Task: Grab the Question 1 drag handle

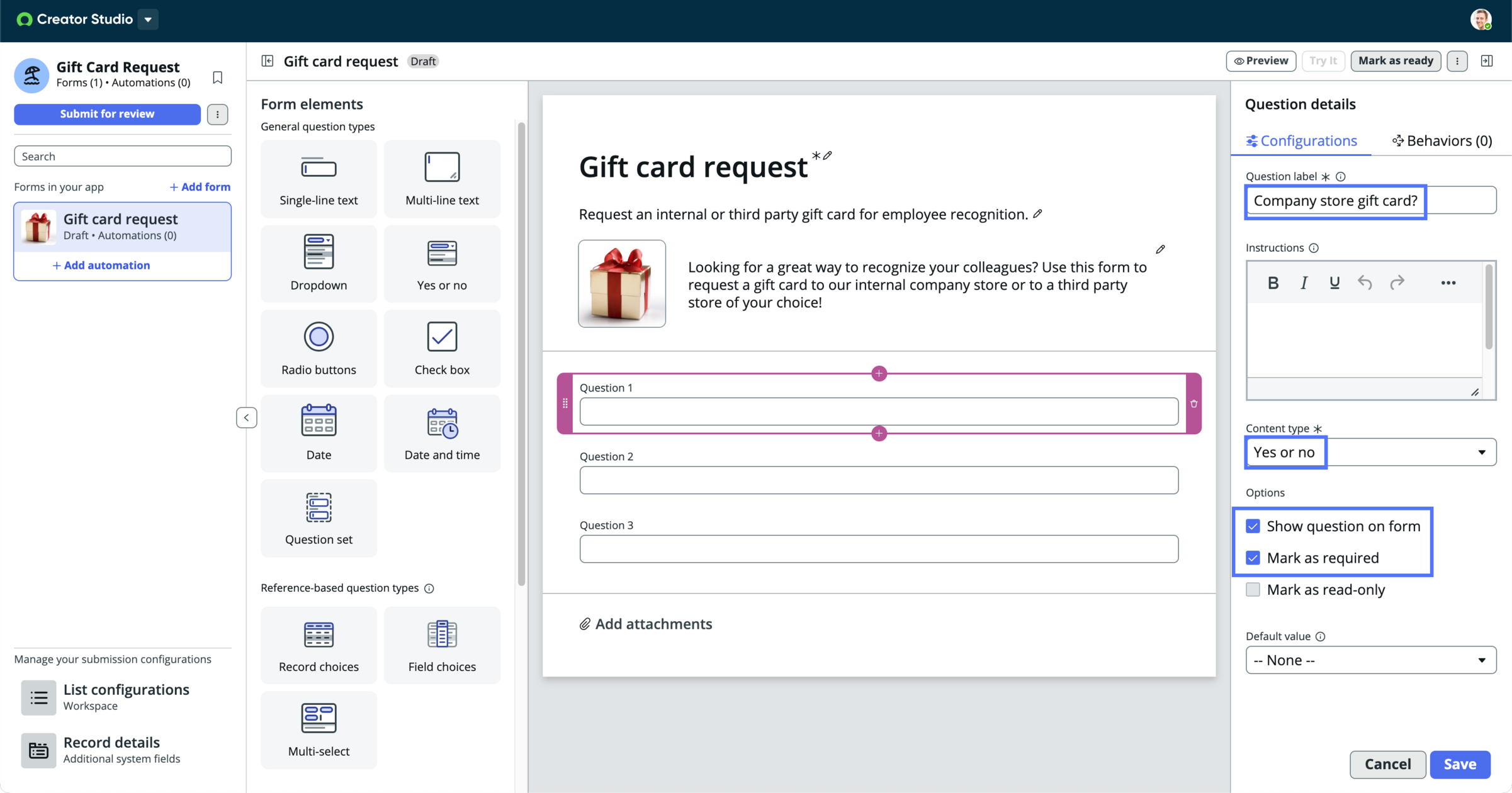Action: [x=565, y=403]
